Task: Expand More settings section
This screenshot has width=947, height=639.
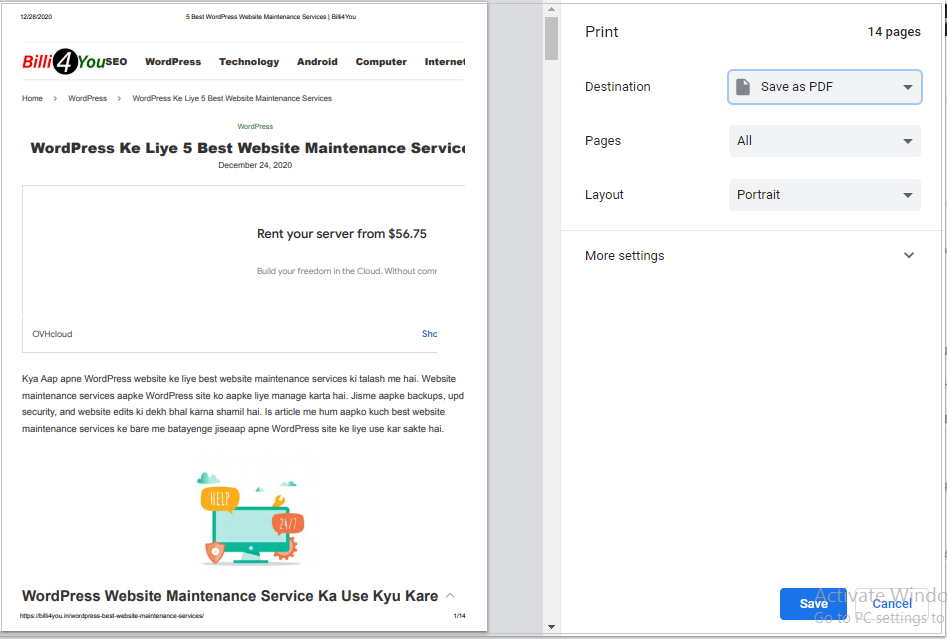Action: [x=750, y=255]
